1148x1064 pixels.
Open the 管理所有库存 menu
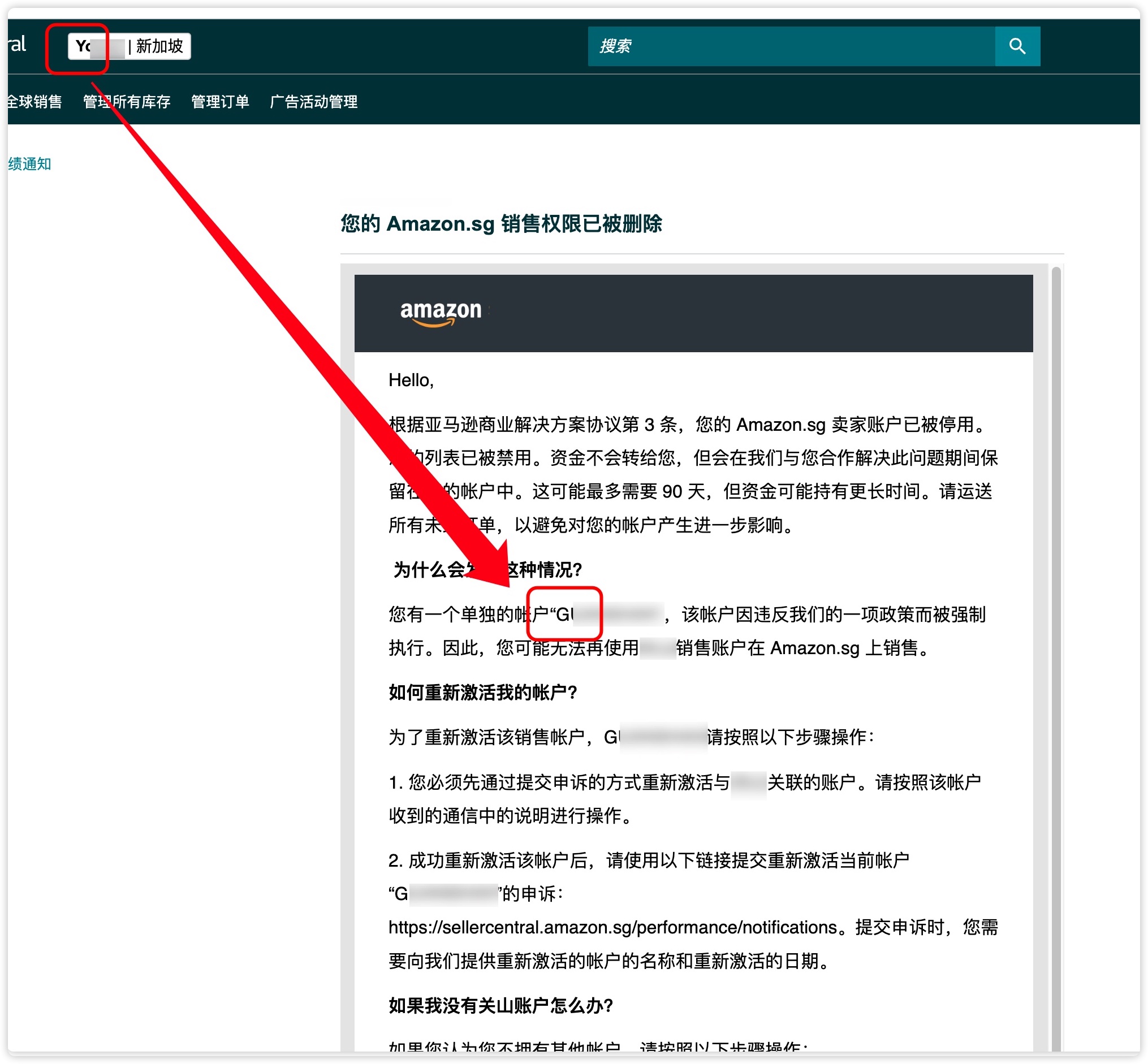click(x=127, y=102)
